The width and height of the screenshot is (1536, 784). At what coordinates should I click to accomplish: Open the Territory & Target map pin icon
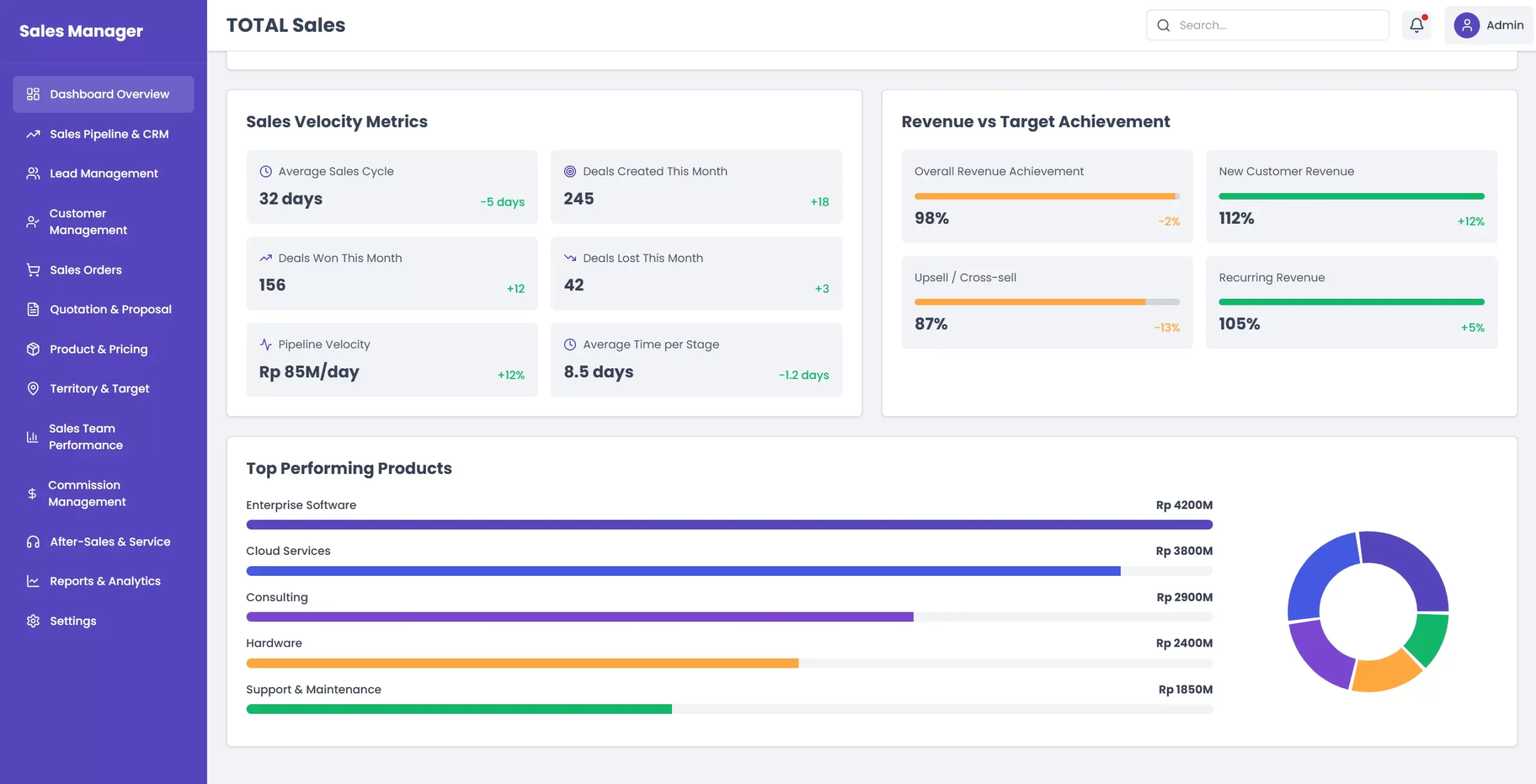[33, 388]
